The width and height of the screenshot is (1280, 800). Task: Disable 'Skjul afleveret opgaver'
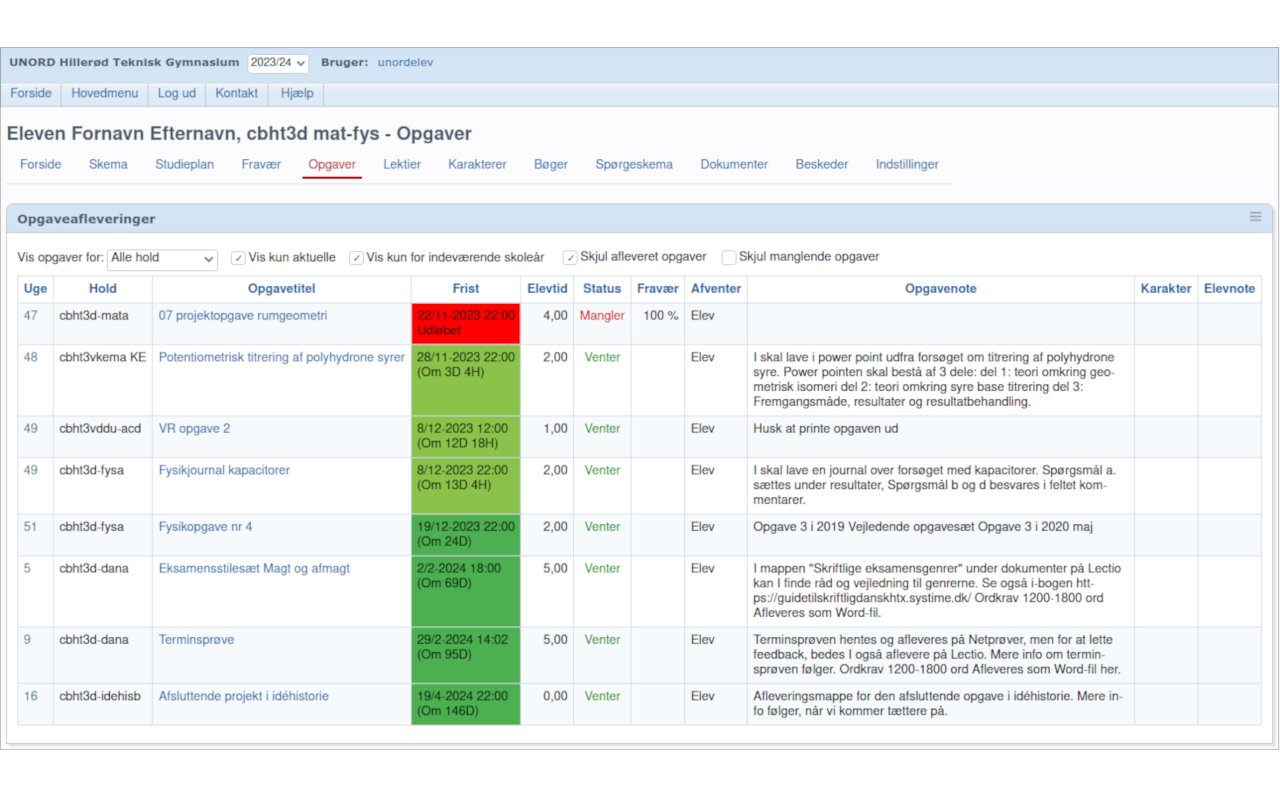569,256
